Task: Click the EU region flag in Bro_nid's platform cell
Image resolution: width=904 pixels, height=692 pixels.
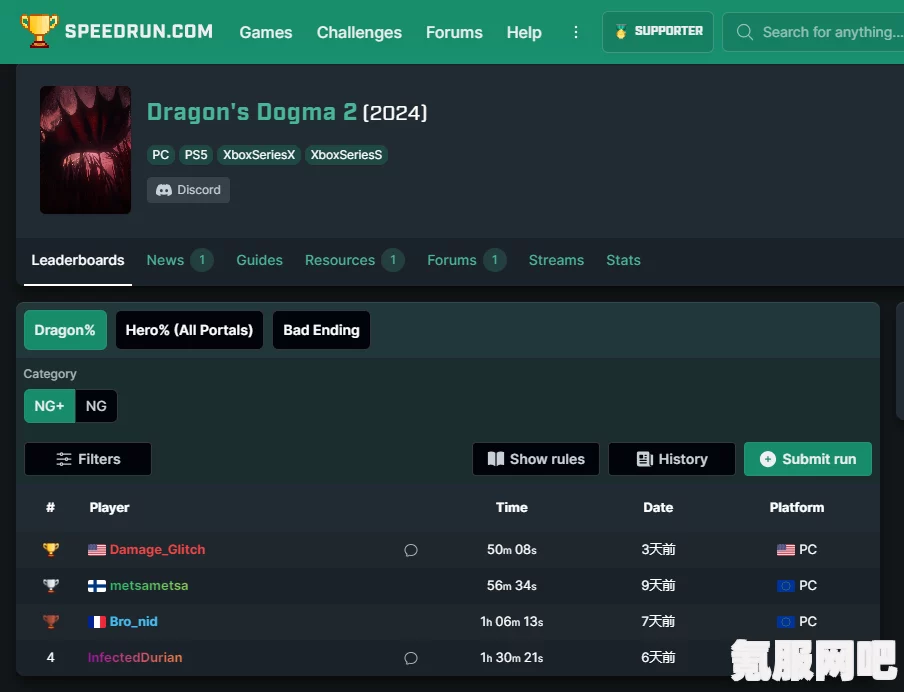Action: [x=786, y=622]
